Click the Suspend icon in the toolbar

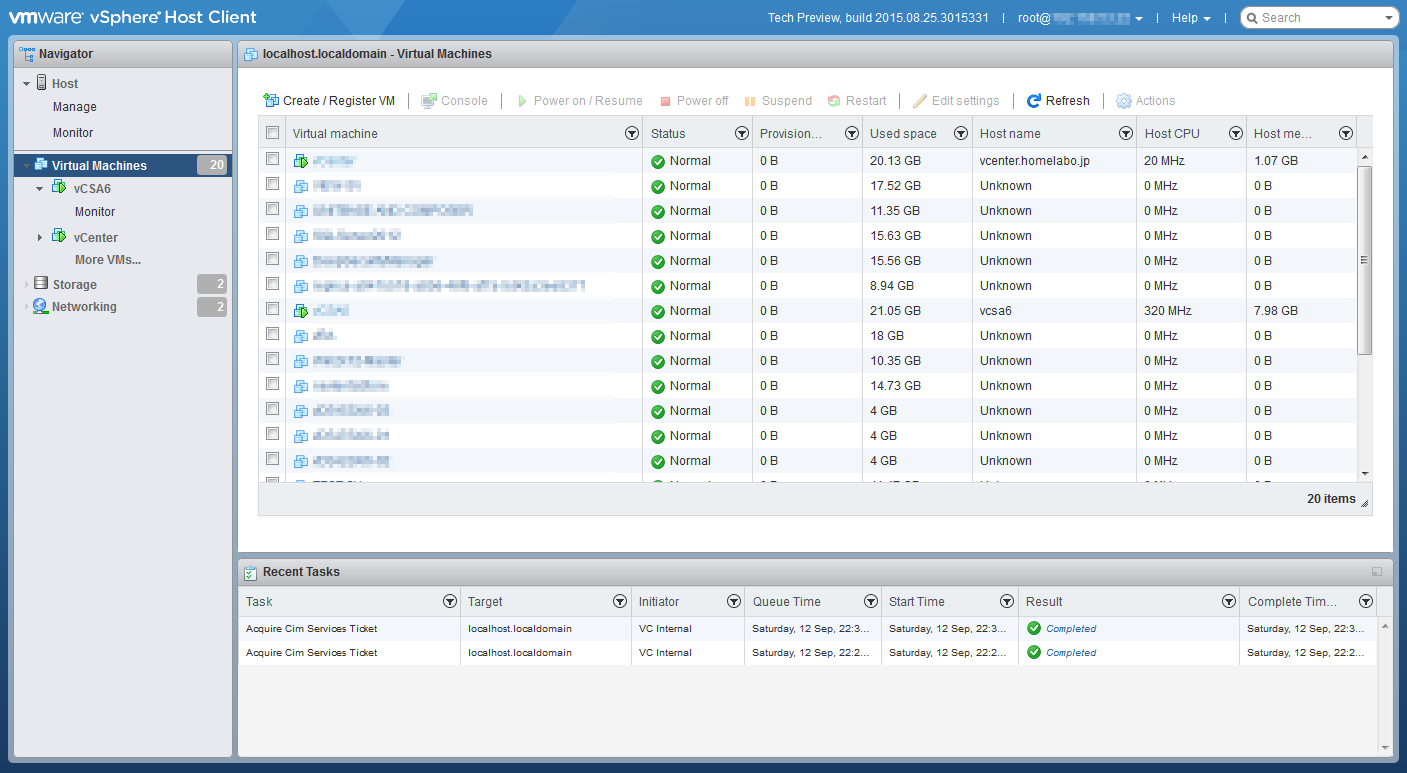pos(749,100)
